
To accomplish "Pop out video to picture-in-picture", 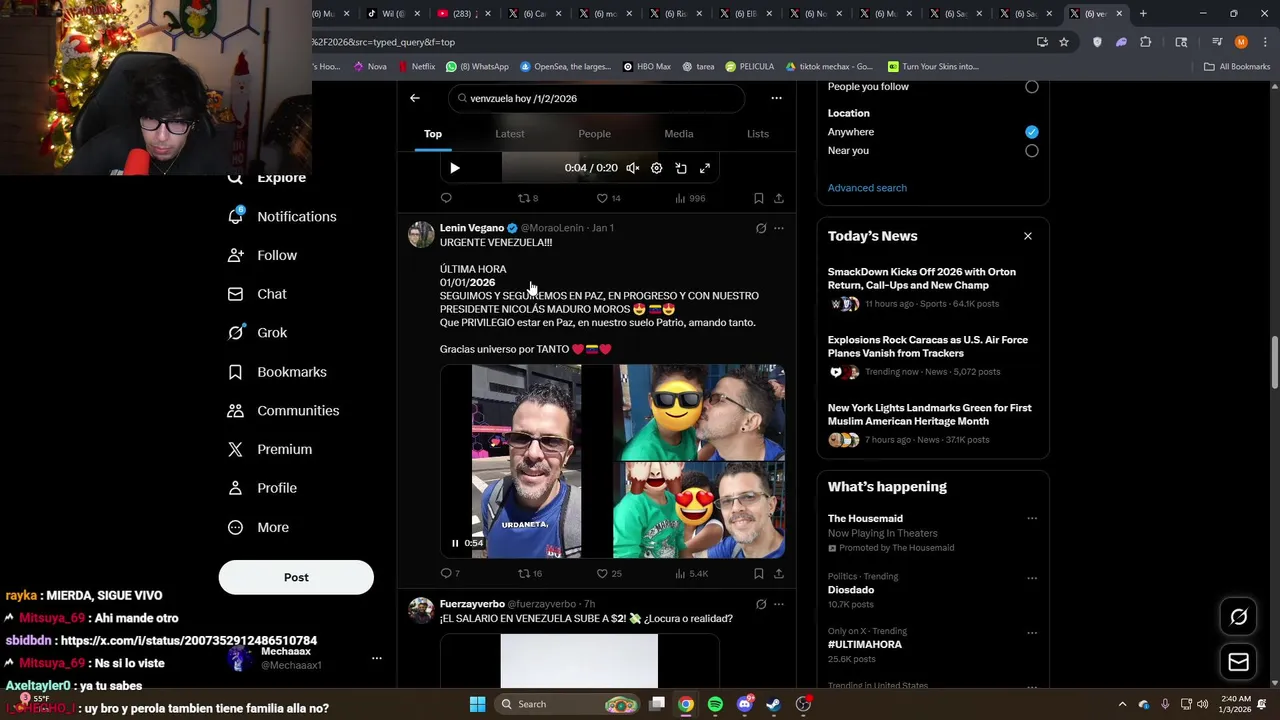I will [x=681, y=168].
